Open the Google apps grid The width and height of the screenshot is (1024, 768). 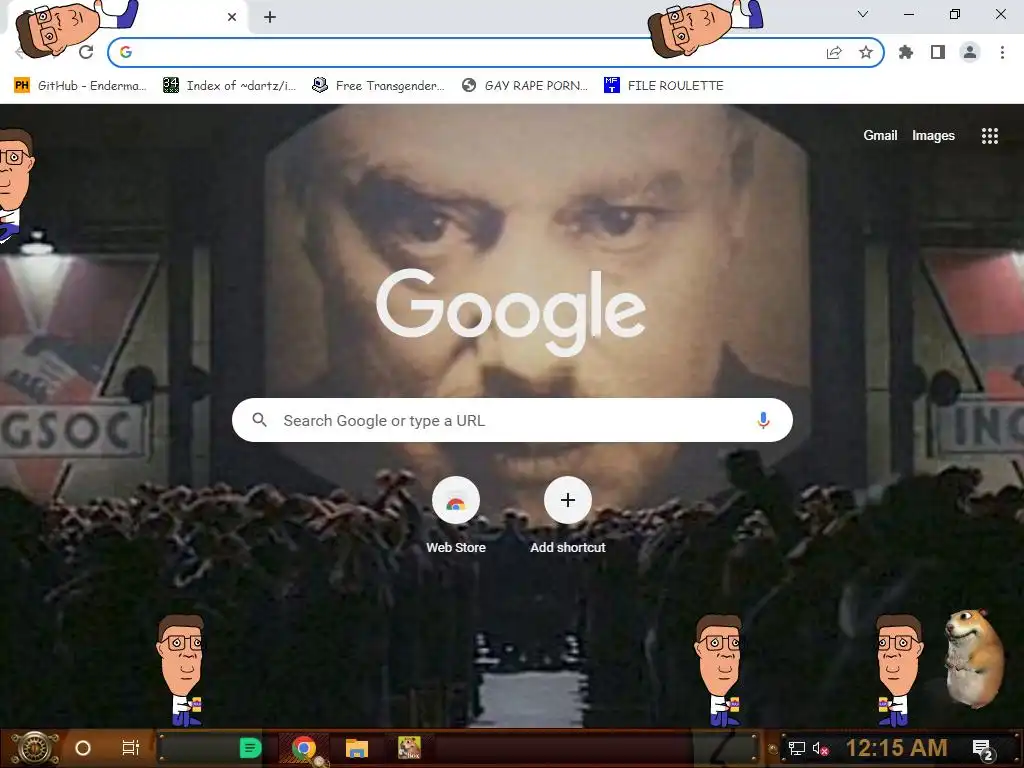(990, 135)
